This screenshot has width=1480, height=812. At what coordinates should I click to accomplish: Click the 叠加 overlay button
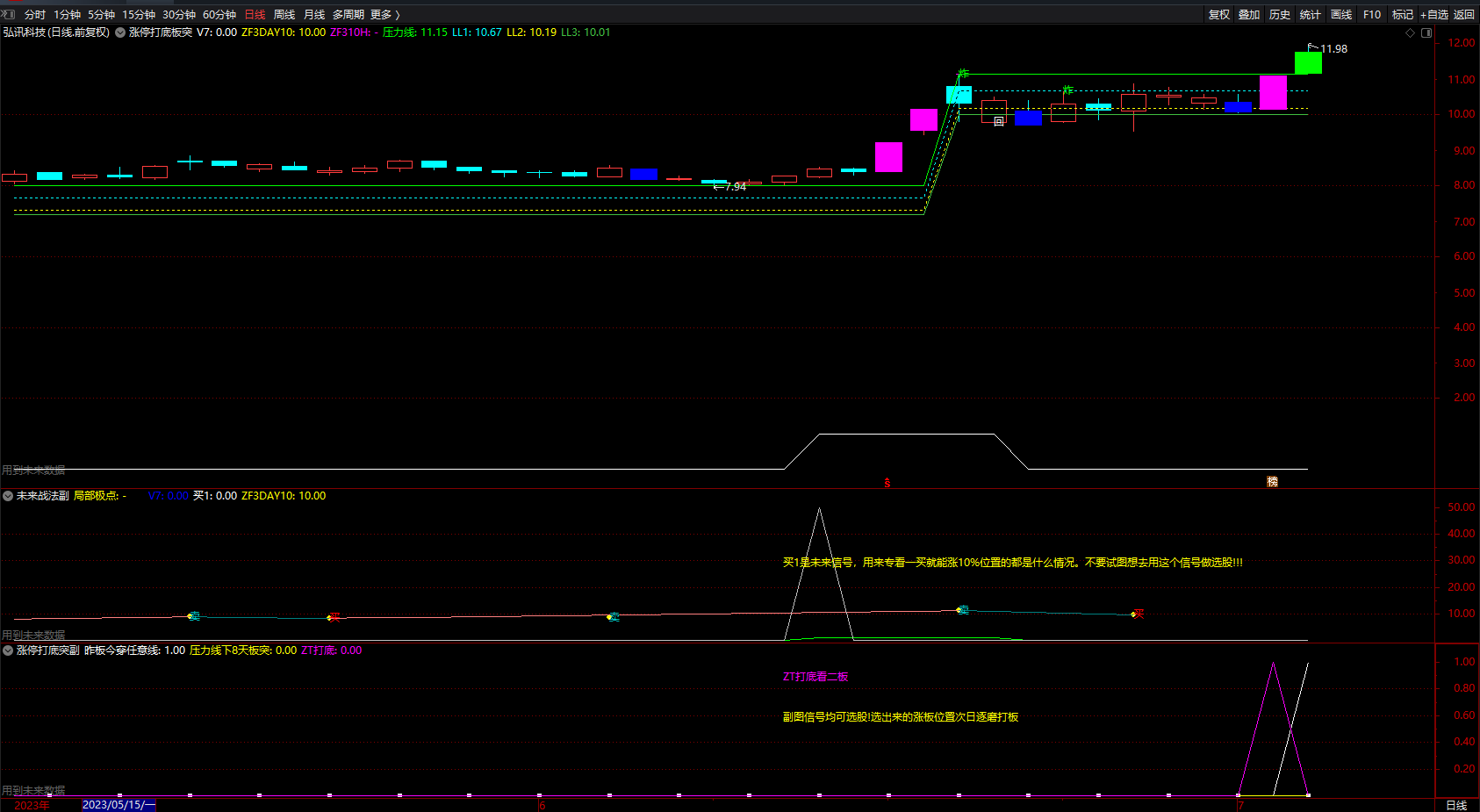pos(1249,14)
